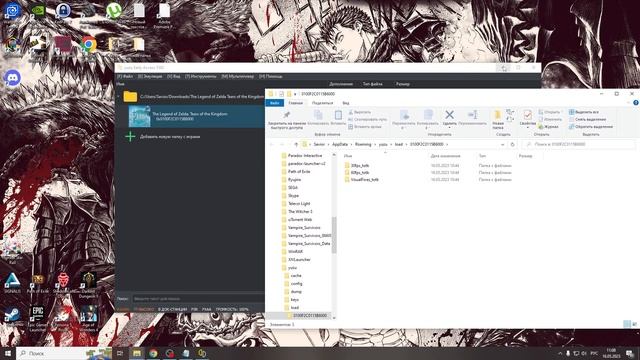Click Обратить выделение in the ribbon

click(x=591, y=127)
